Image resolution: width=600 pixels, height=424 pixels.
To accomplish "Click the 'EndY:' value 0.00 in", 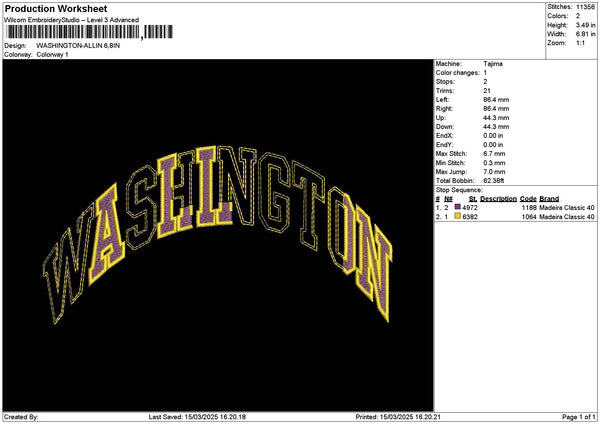I will click(493, 145).
